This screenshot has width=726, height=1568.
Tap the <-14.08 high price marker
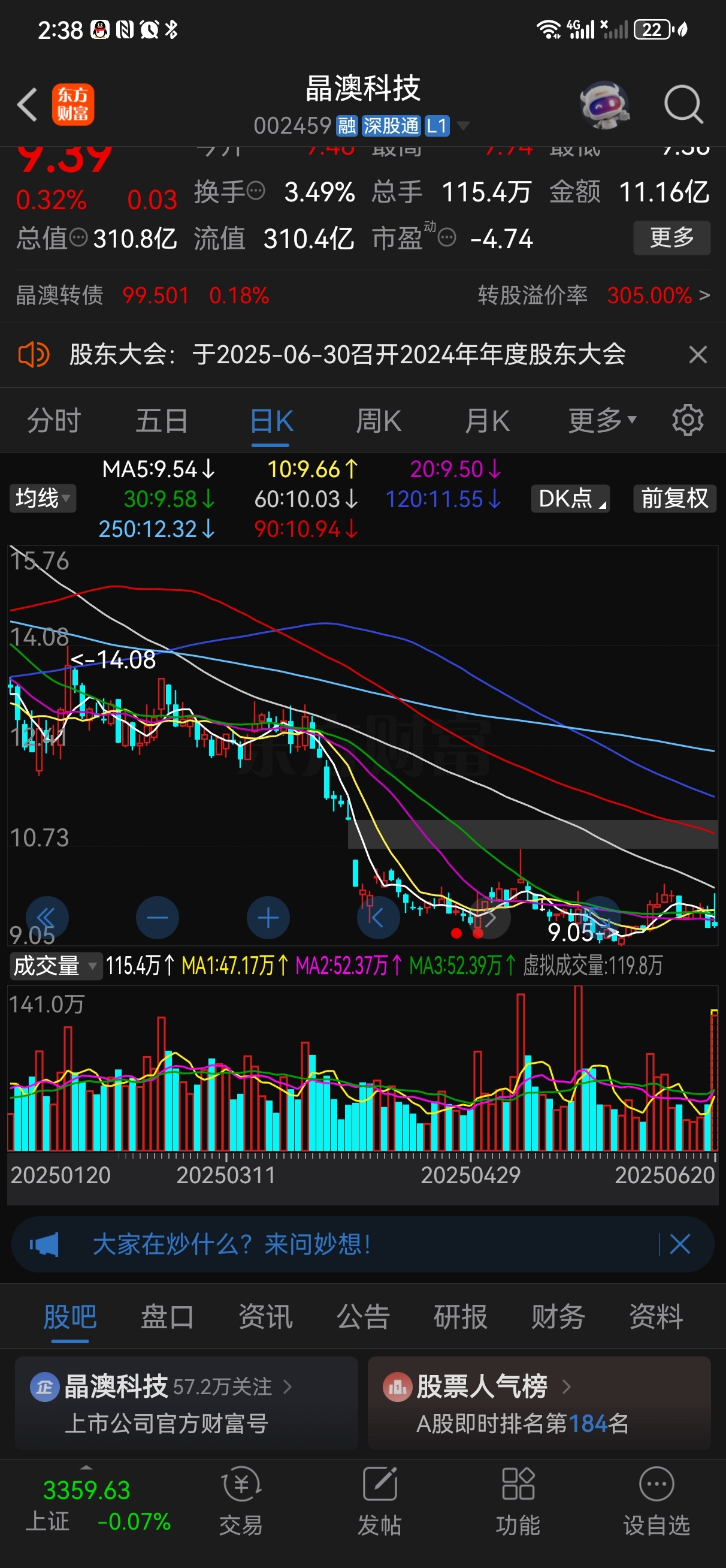coord(113,660)
